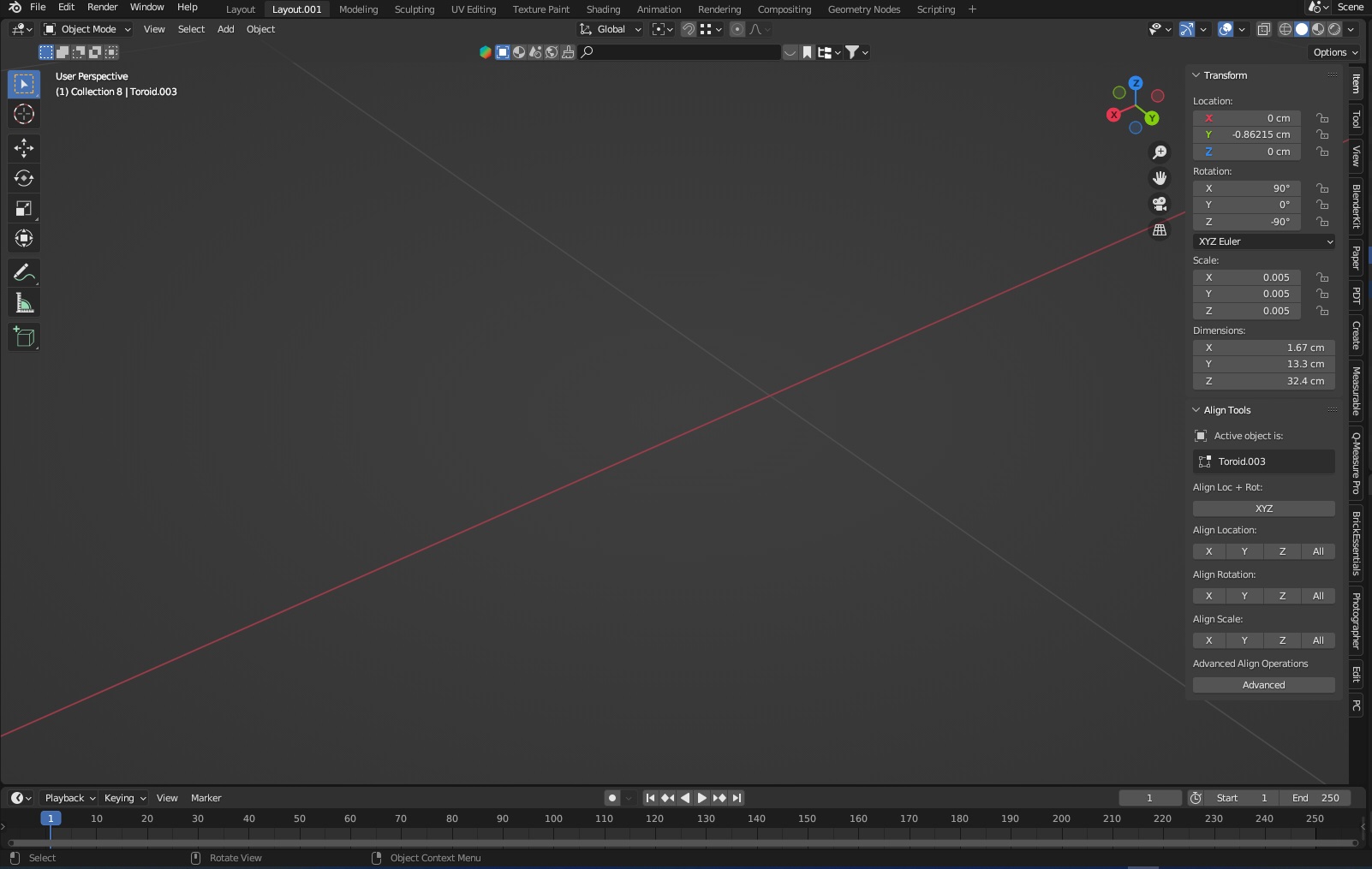
Task: Toggle lock on Location X
Action: click(1323, 118)
